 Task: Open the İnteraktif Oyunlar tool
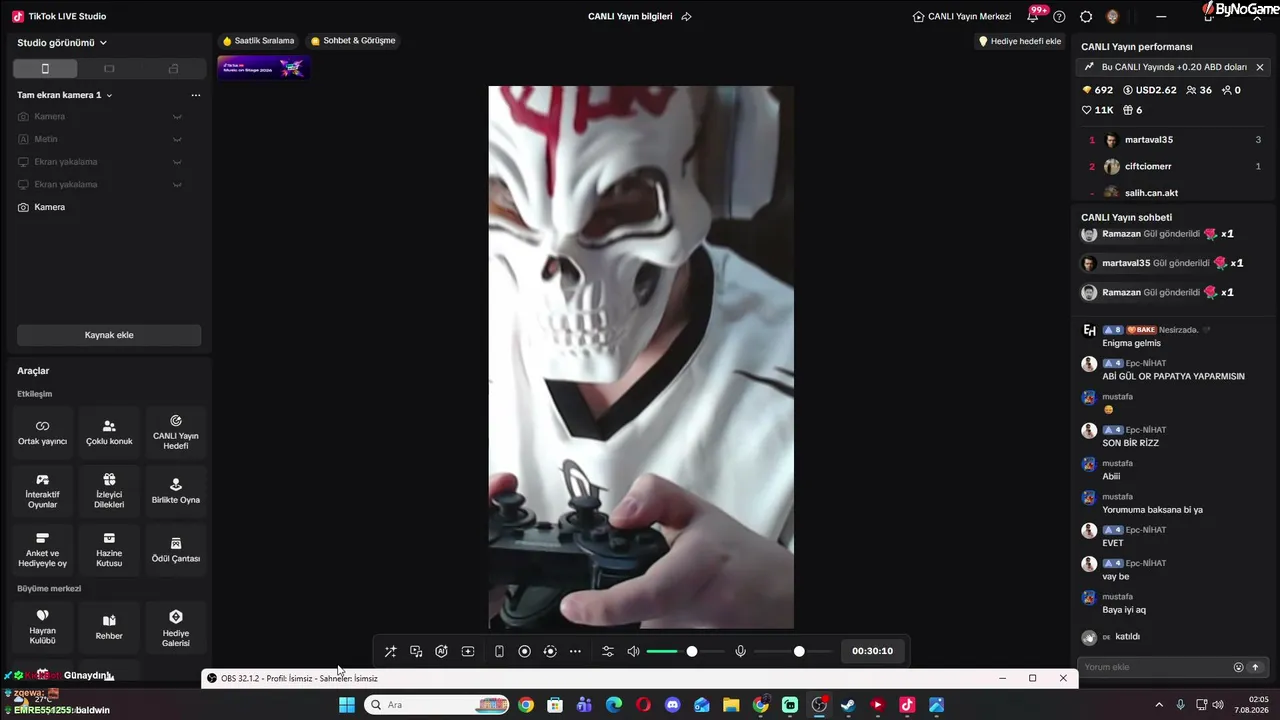[42, 491]
